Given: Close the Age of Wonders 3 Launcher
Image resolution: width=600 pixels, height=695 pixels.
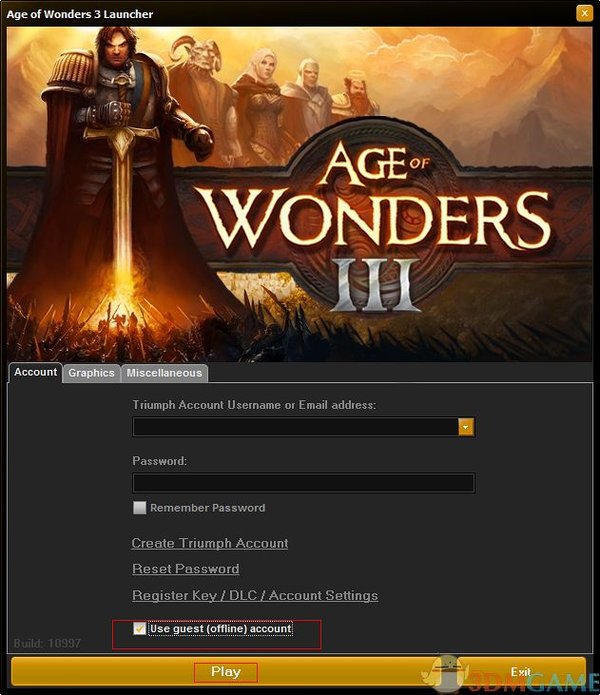Looking at the screenshot, I should click(x=584, y=13).
